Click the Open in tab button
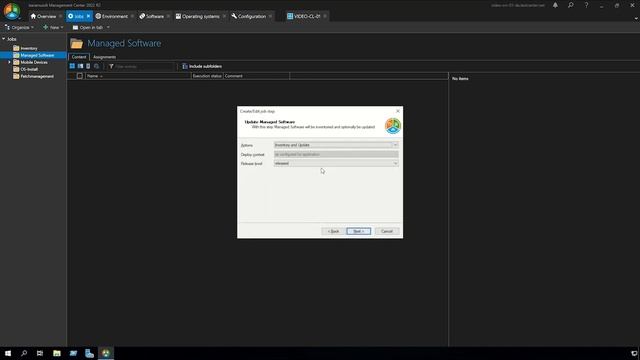 88,27
